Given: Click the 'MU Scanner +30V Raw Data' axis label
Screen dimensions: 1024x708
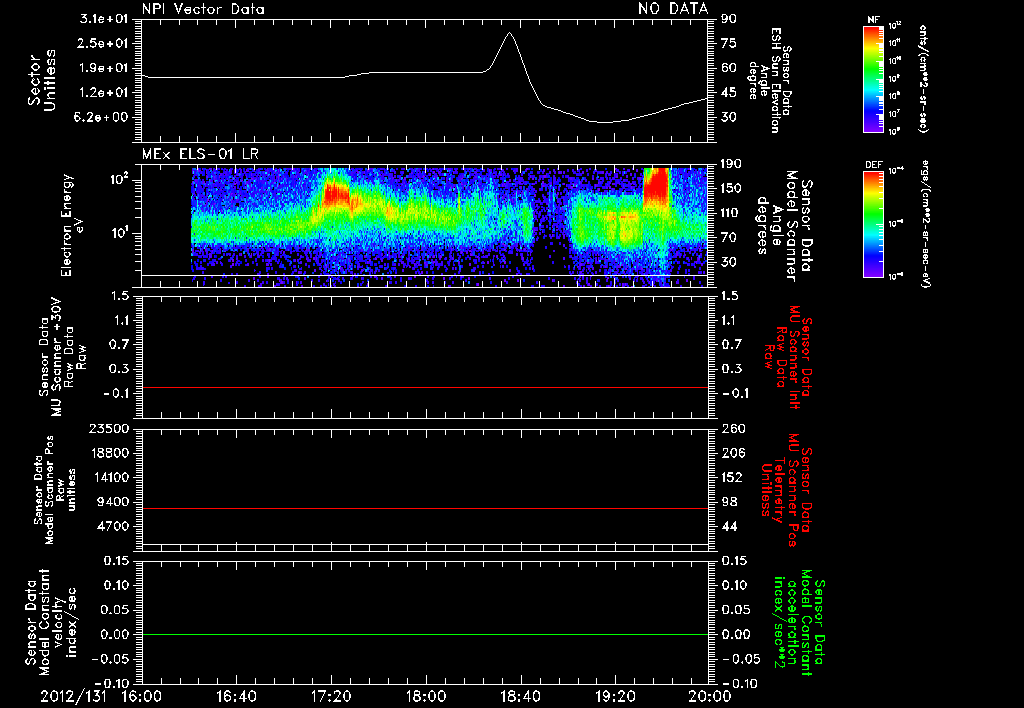Looking at the screenshot, I should (62, 357).
